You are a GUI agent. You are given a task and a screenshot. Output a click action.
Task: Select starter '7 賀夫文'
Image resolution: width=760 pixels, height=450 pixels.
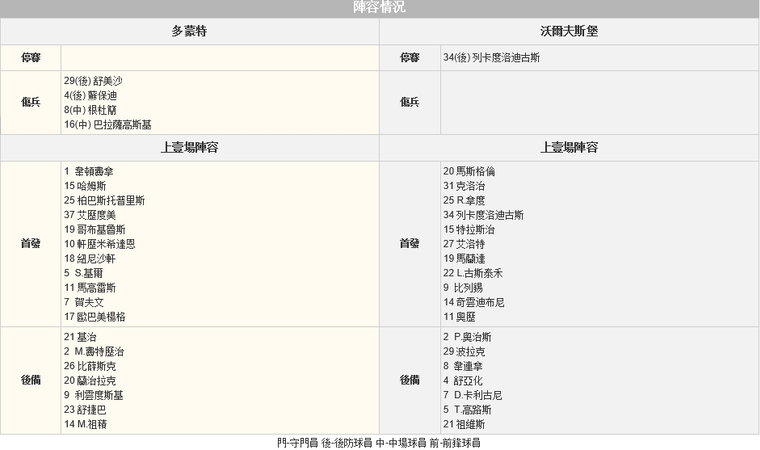[84, 302]
